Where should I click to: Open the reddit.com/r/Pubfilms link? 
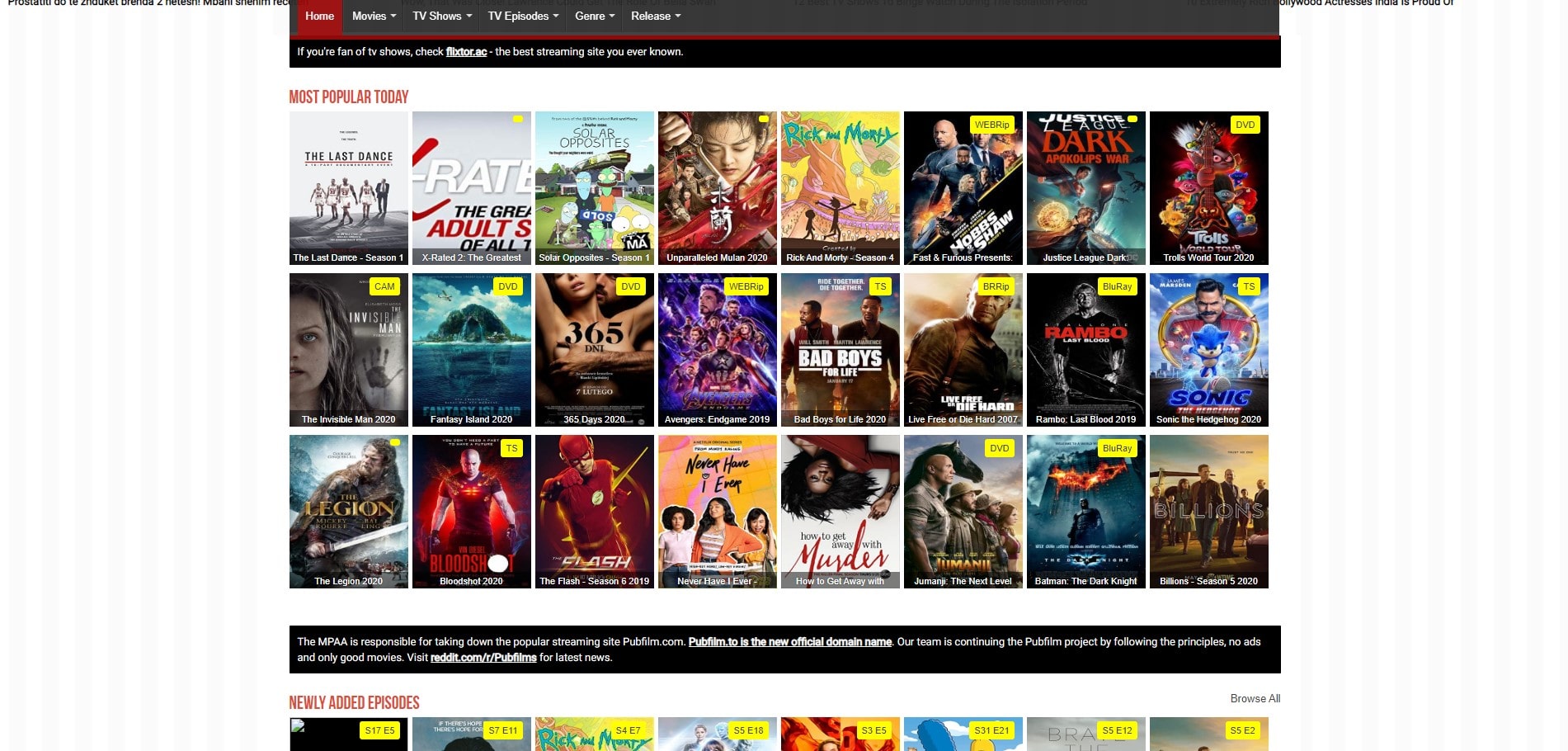pyautogui.click(x=483, y=658)
